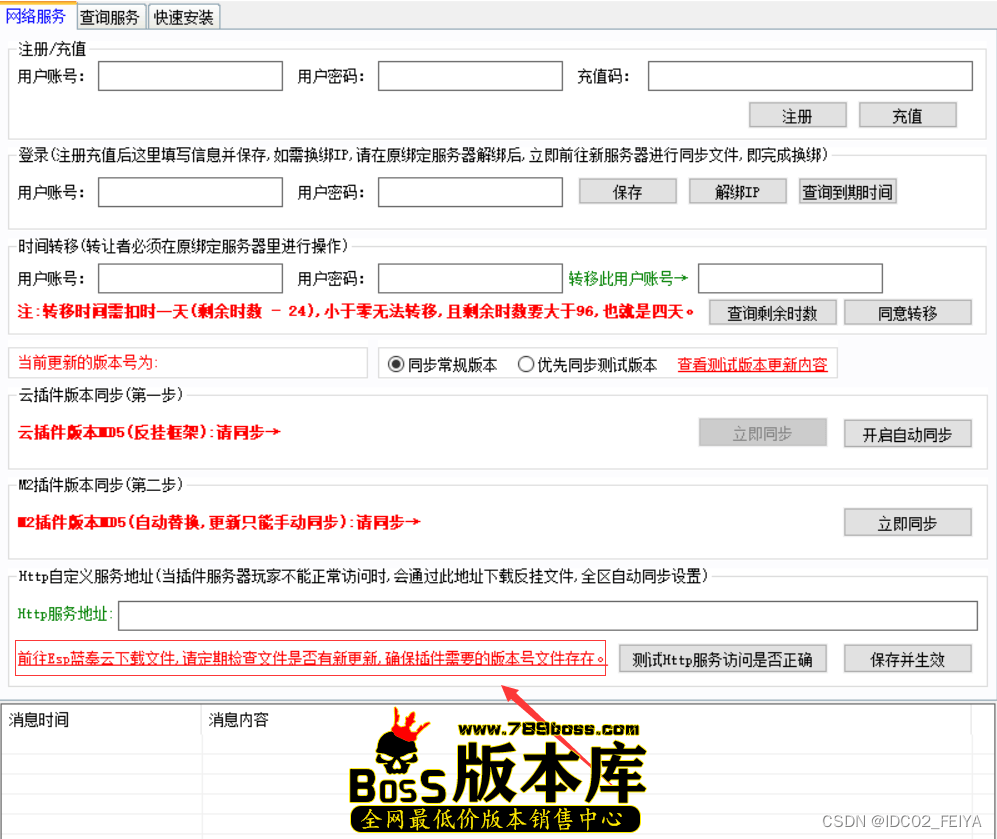
Task: Select the 同步常规版本 radio option
Action: click(x=395, y=365)
